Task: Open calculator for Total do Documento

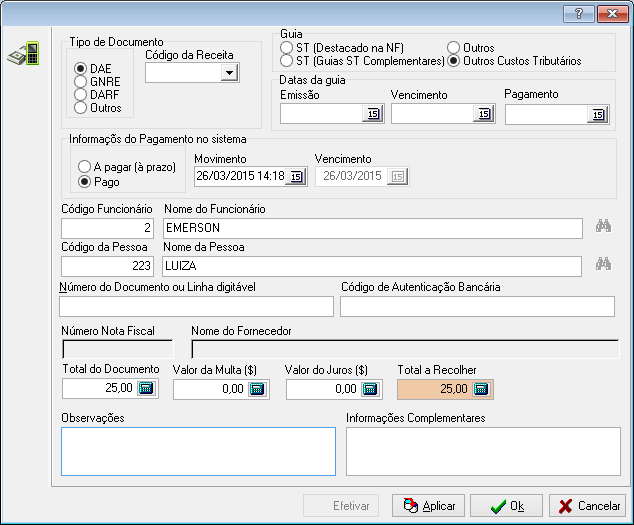Action: pyautogui.click(x=146, y=389)
